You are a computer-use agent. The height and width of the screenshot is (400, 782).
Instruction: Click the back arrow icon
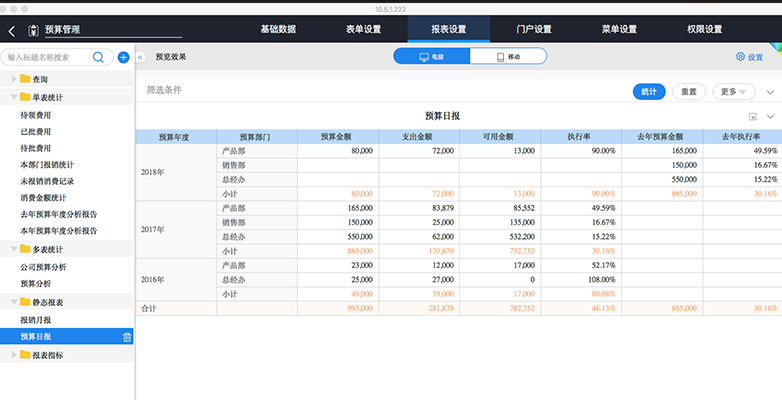(12, 31)
